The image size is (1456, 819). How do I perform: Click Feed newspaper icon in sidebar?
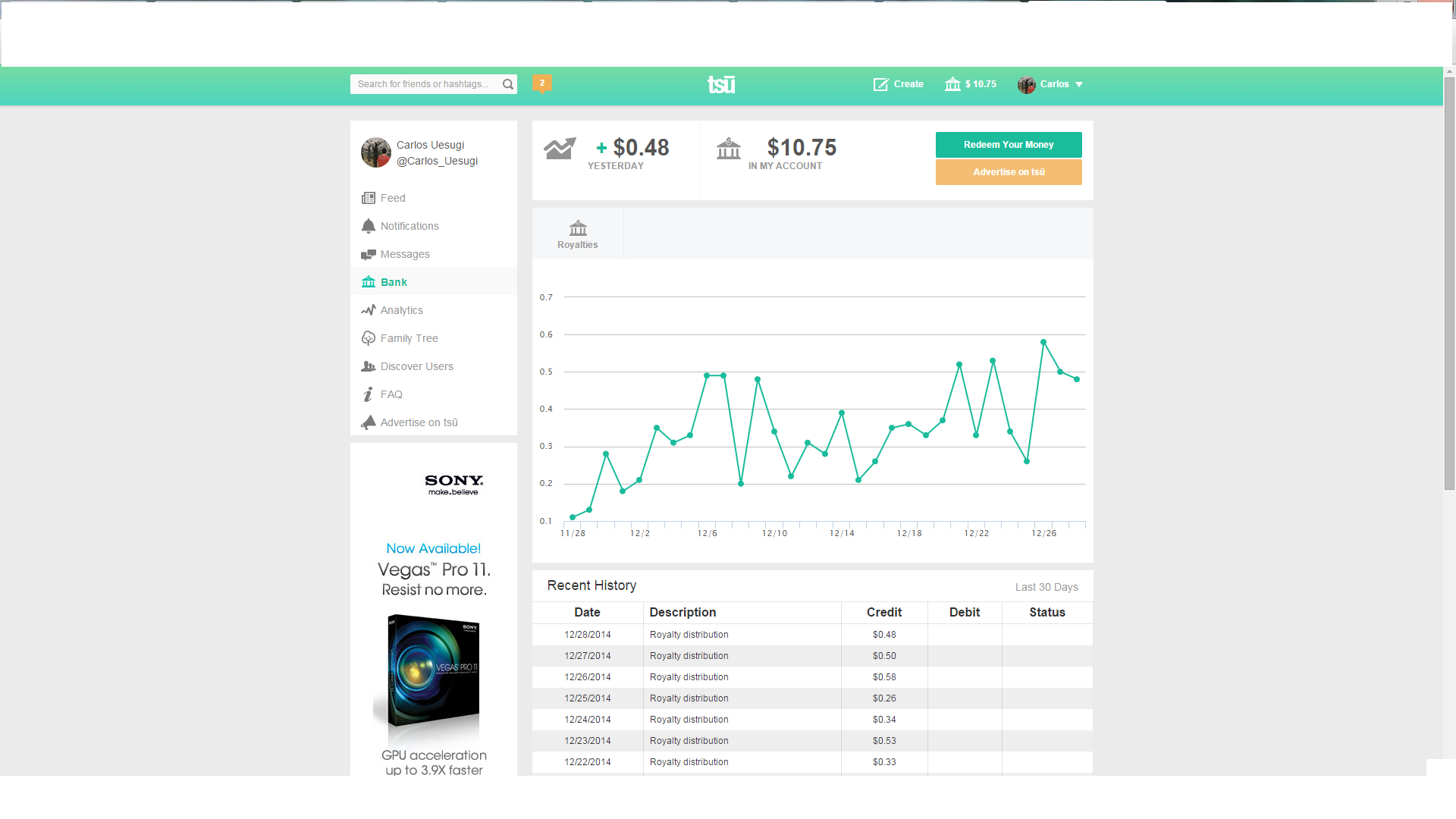(x=369, y=198)
